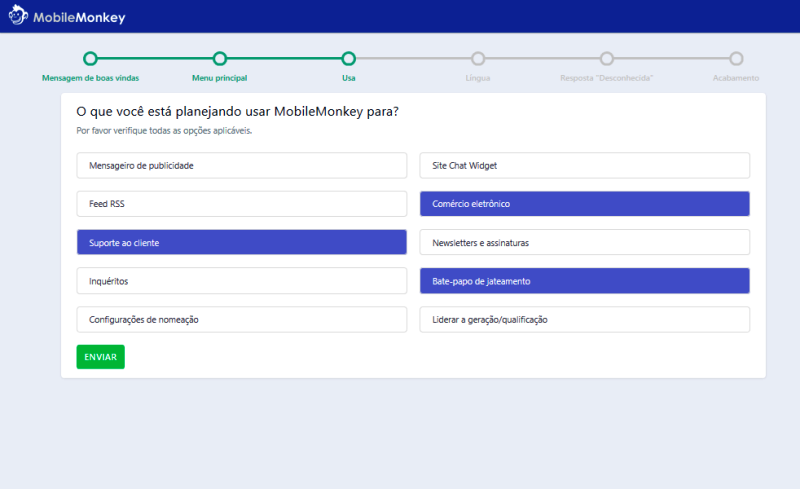Select Configurações de nomeação option
The image size is (800, 489).
242,320
